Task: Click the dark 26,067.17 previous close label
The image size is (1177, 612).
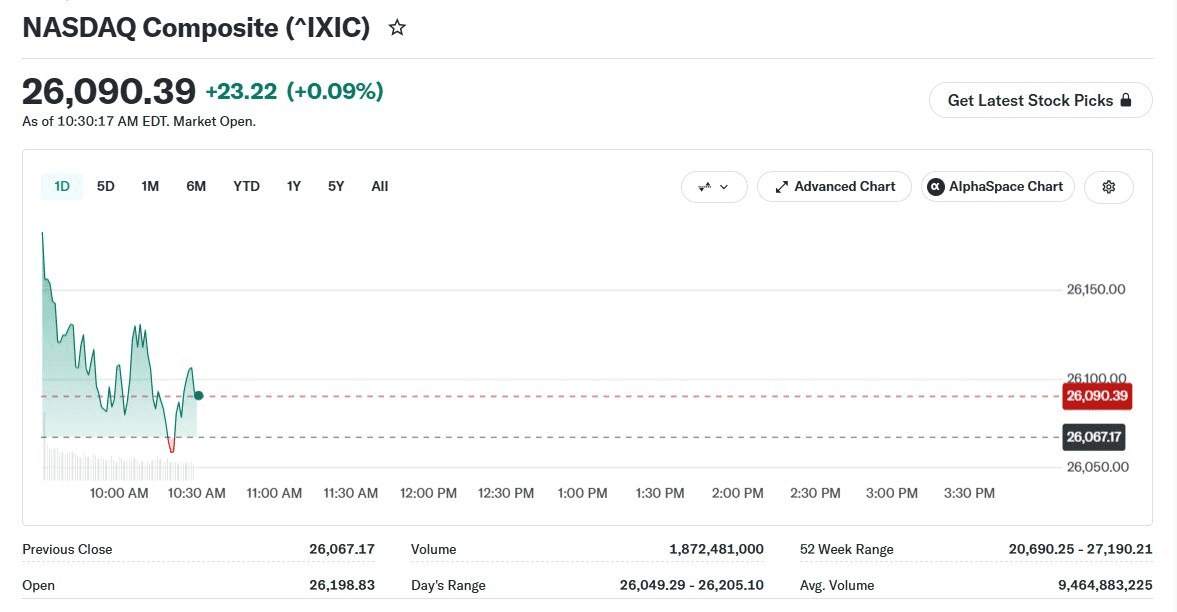Action: 1094,437
